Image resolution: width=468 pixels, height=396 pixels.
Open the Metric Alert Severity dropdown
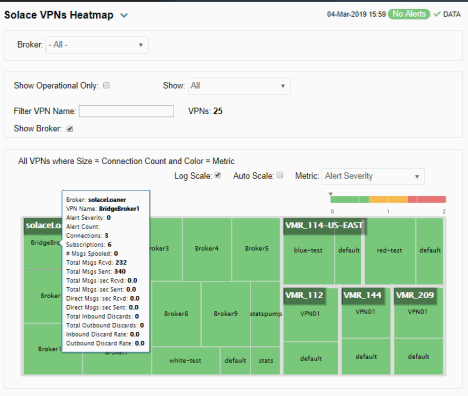tap(373, 176)
